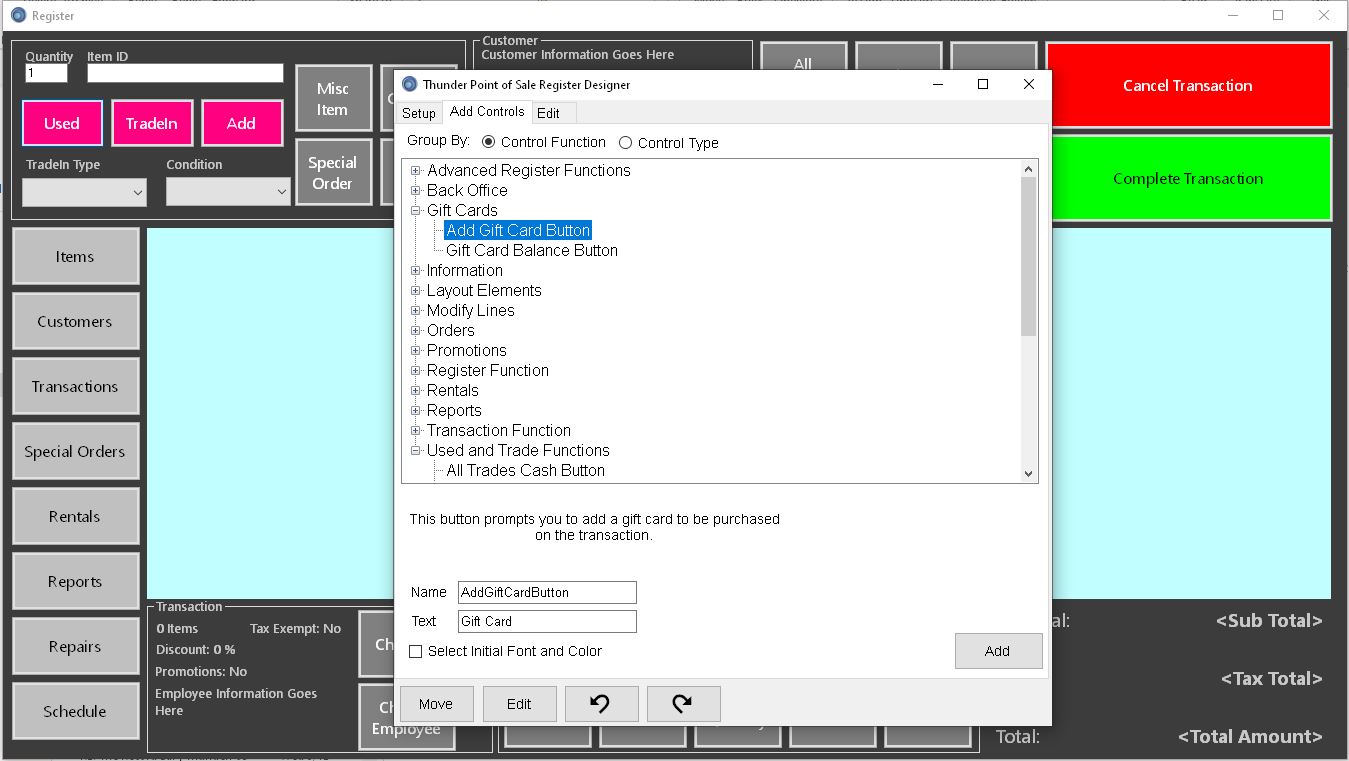
Task: Open the TradeIn Type dropdown
Action: 84,192
